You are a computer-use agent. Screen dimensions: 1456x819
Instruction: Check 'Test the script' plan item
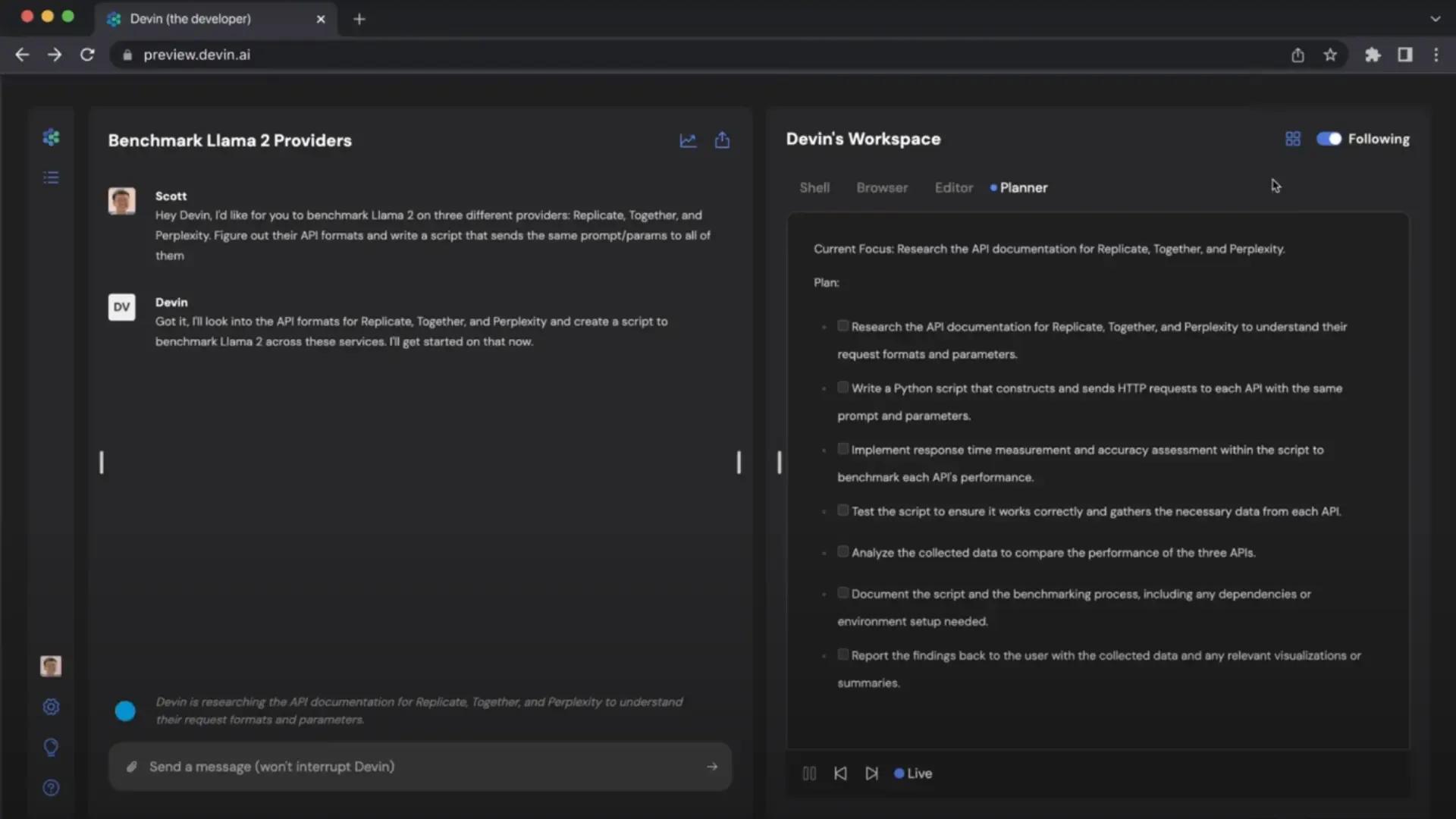click(x=843, y=510)
